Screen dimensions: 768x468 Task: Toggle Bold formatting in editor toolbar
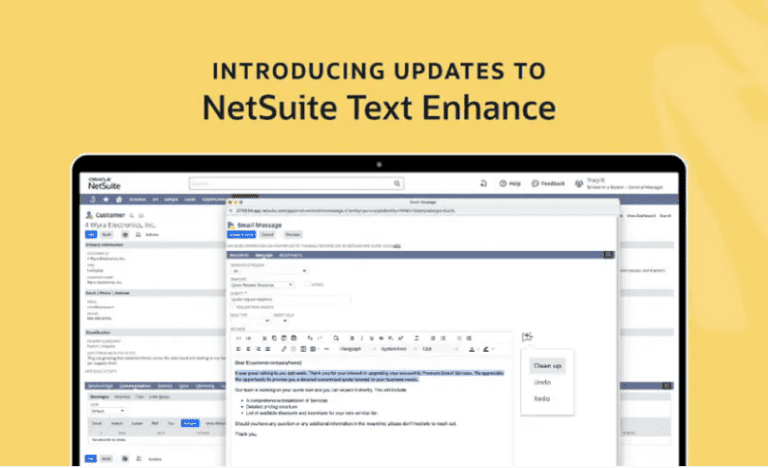352,338
